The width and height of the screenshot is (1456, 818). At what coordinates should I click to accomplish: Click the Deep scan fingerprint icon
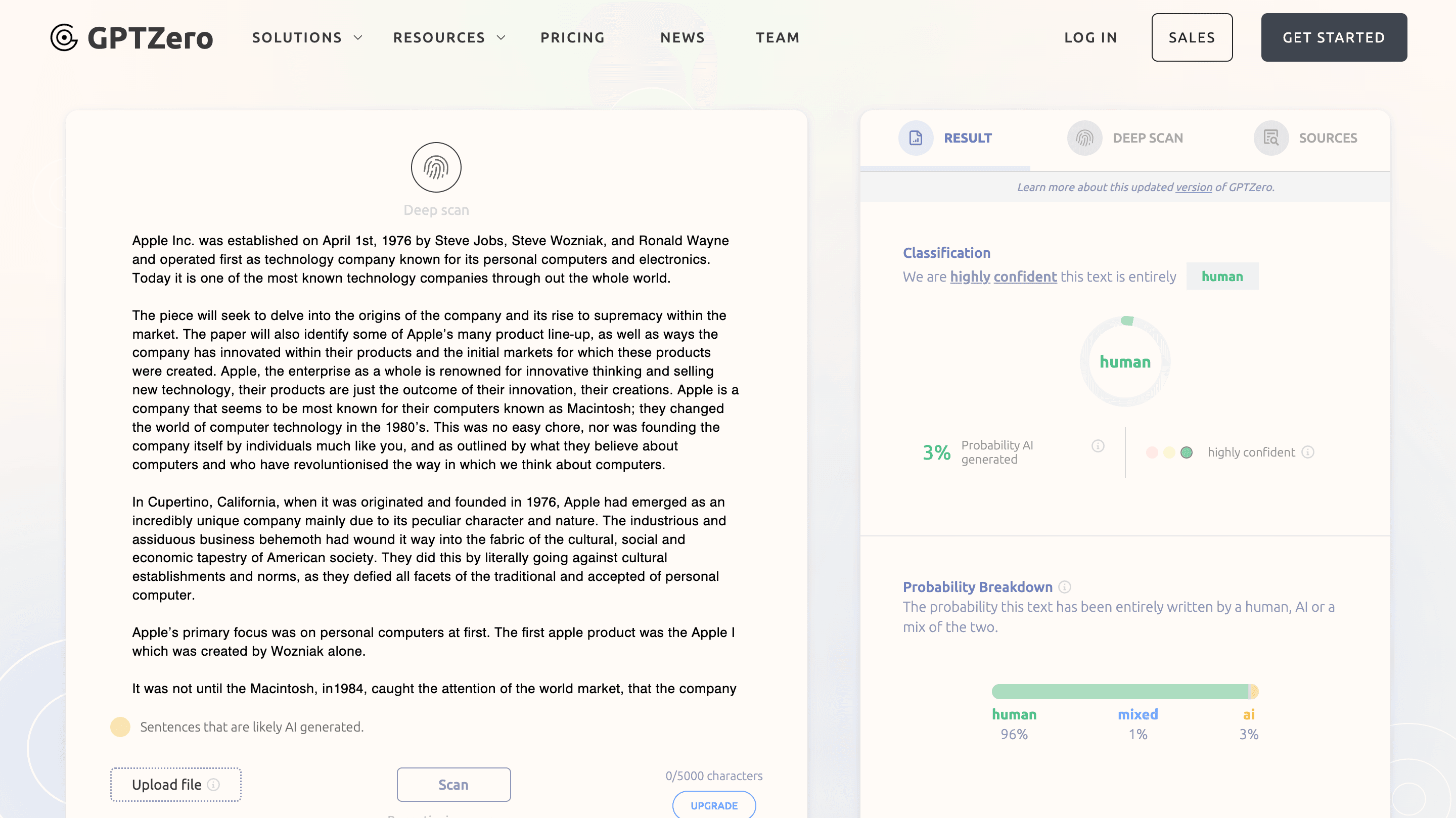(x=436, y=167)
